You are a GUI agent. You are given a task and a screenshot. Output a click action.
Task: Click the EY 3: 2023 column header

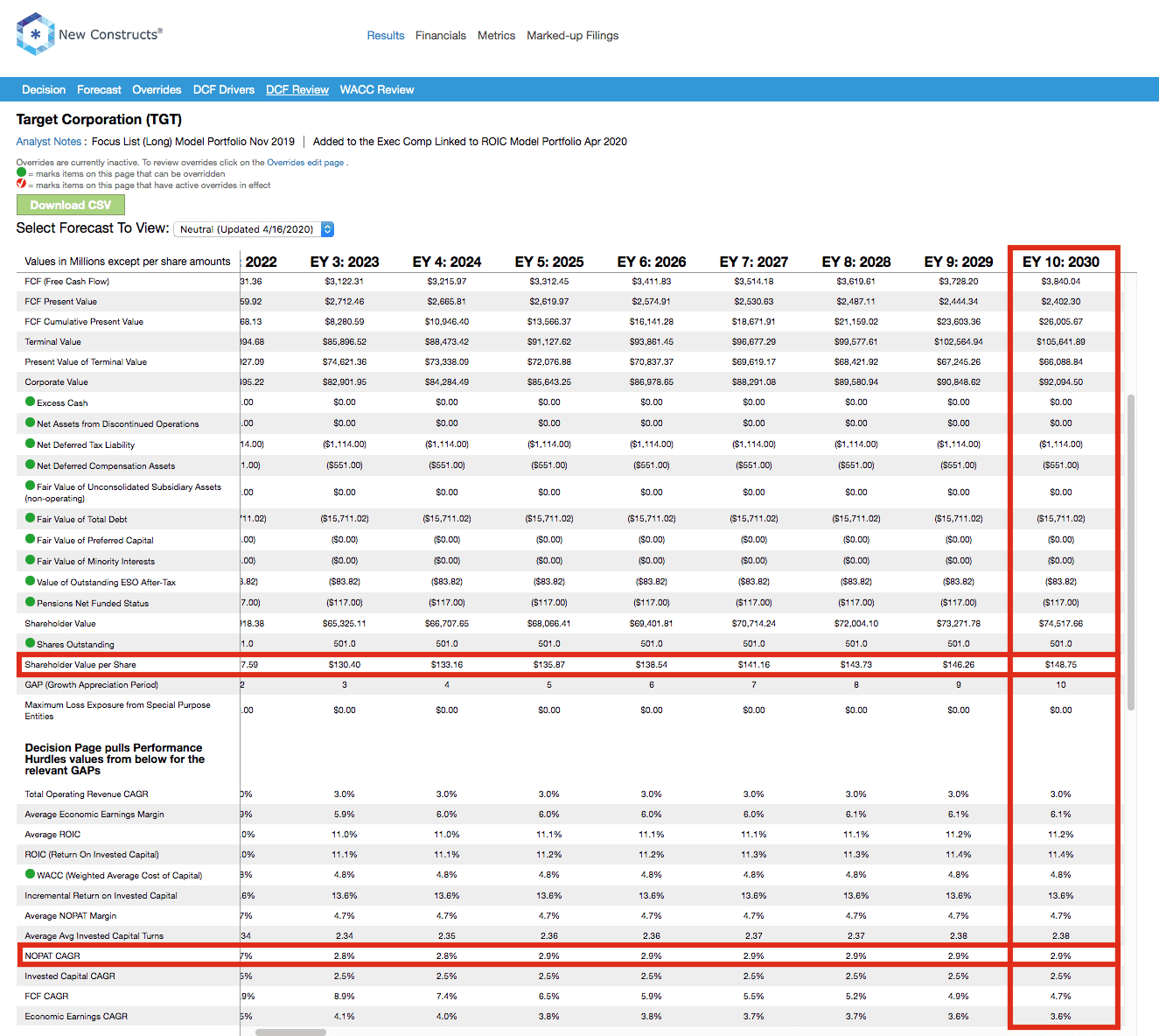click(x=345, y=262)
